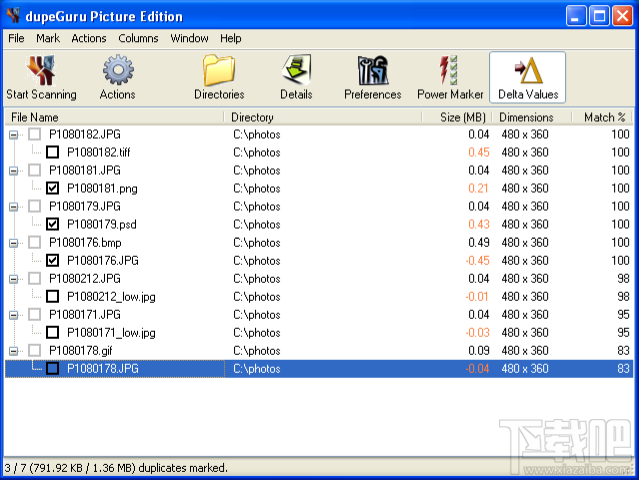Click the 0.21 size value of P1080181.png

(478, 188)
